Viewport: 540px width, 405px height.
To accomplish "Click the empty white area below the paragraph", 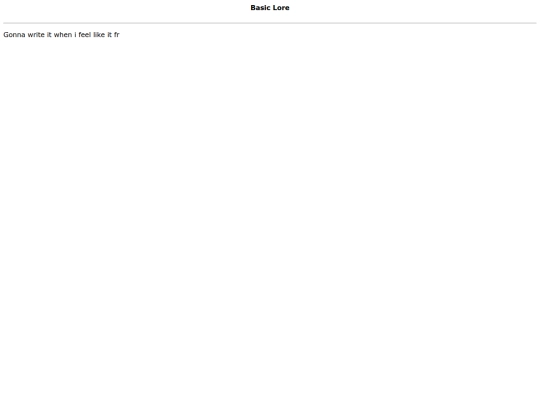I will tap(270, 220).
